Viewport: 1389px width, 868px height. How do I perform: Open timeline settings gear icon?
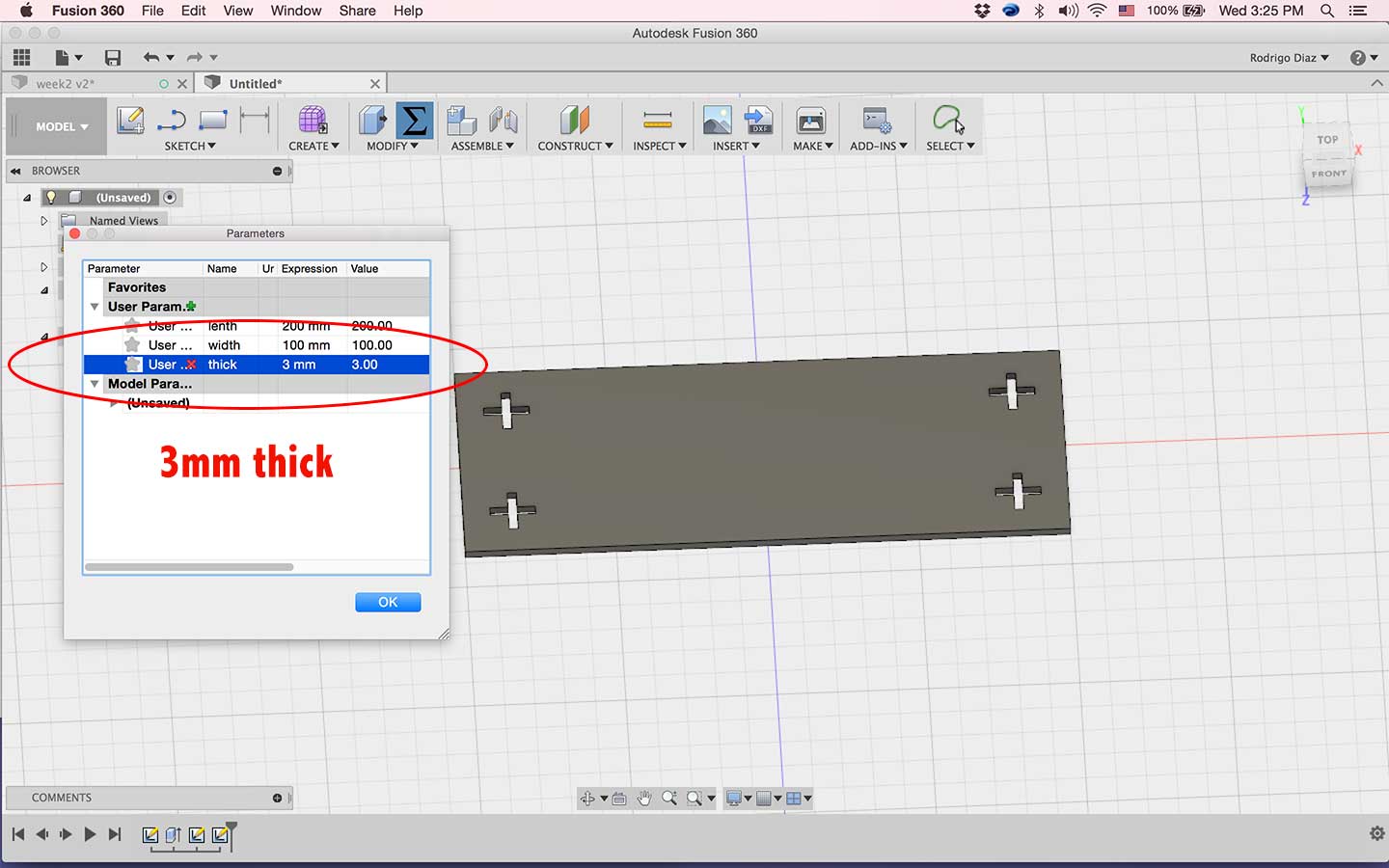coord(1376,833)
